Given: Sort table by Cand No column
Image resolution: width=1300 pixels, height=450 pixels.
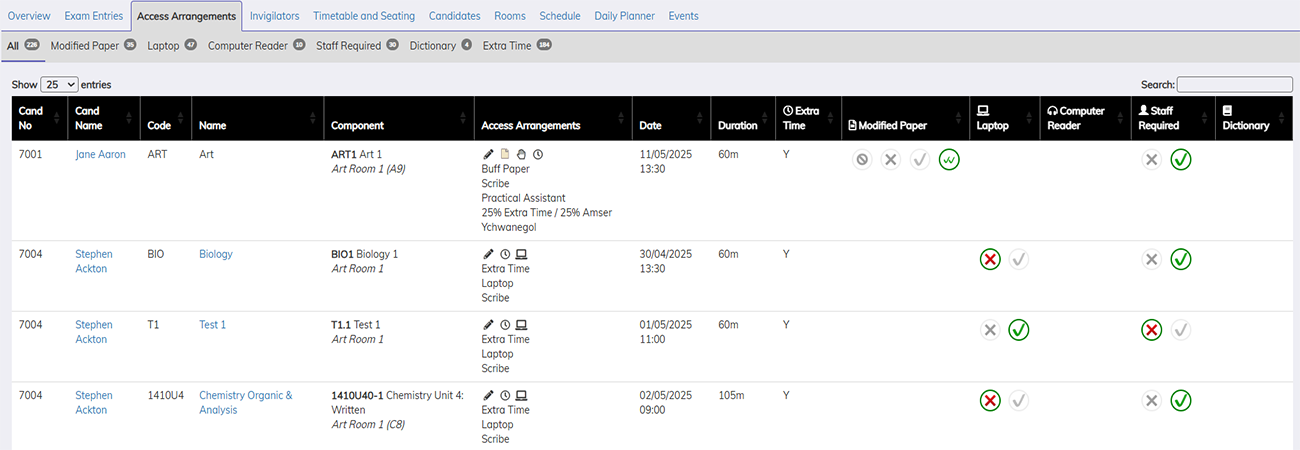Looking at the screenshot, I should 41,118.
